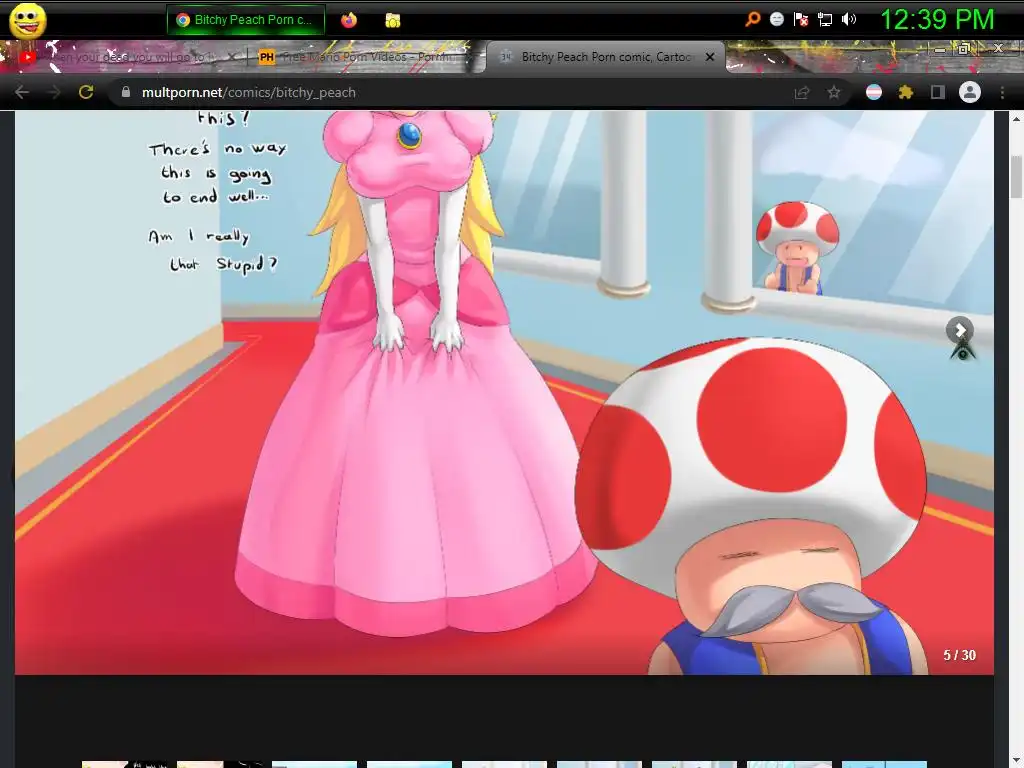Close the active Bitchy Peach comic tab
This screenshot has width=1024, height=768.
[x=710, y=57]
